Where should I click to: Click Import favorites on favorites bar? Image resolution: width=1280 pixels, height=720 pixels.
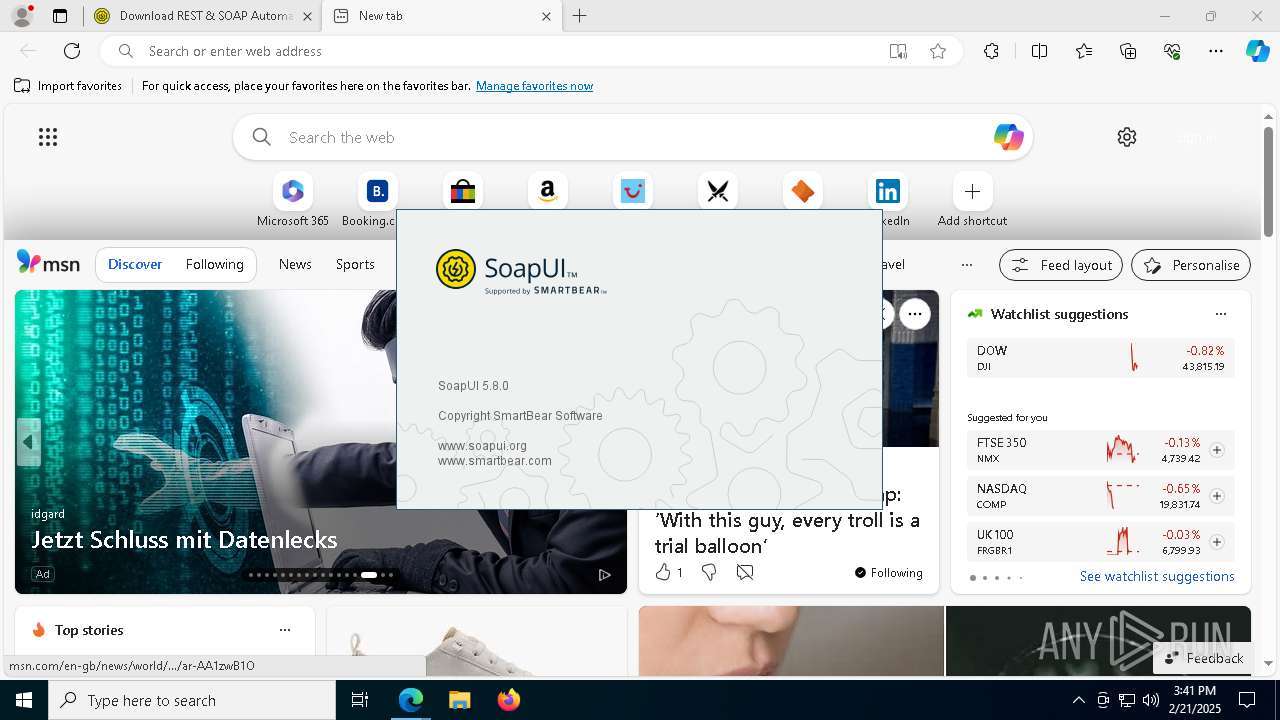coord(68,86)
